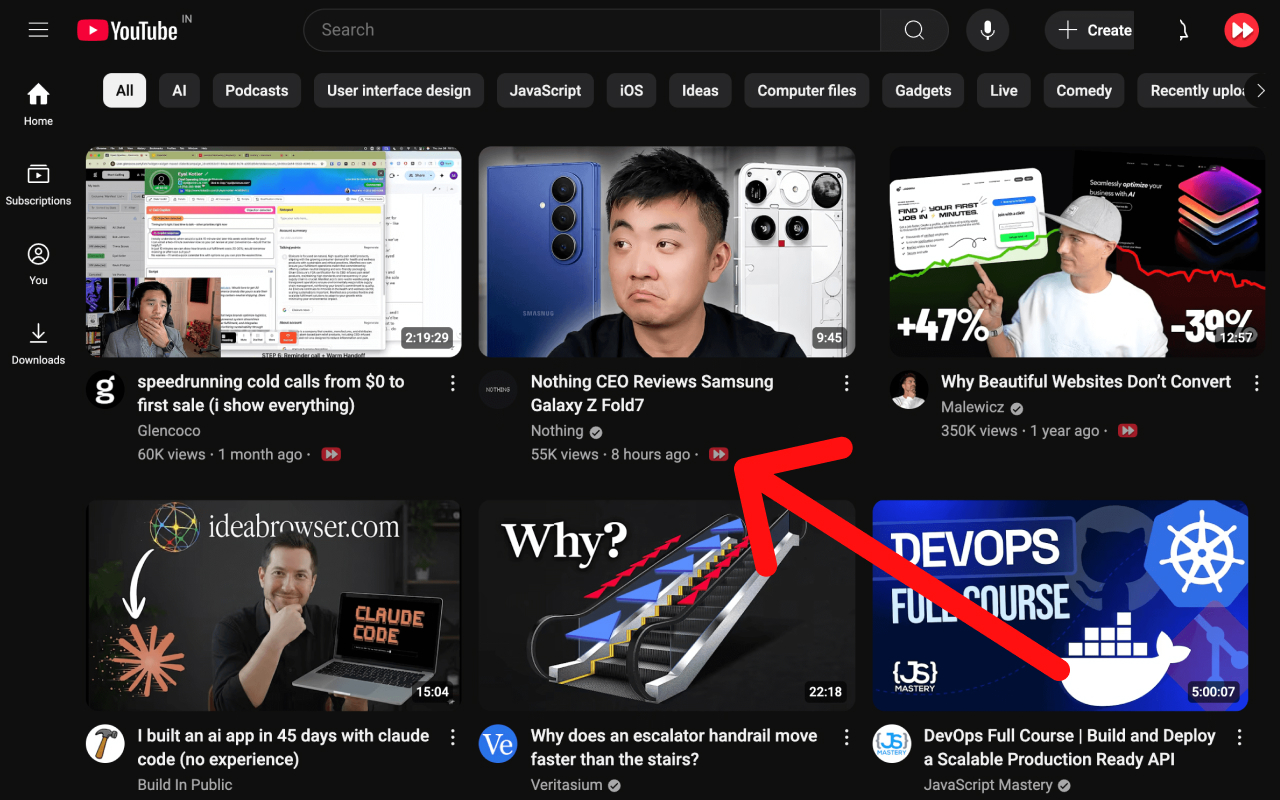Click inside the Search input field
Image resolution: width=1280 pixels, height=800 pixels.
click(x=590, y=29)
